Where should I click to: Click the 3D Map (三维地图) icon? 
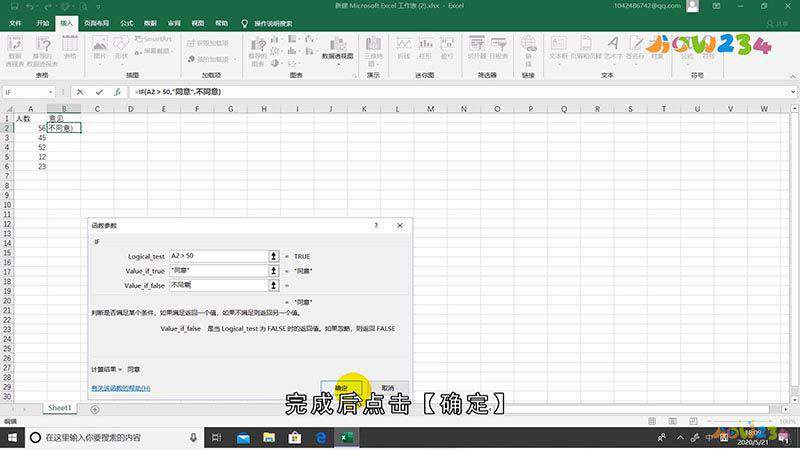[x=373, y=51]
